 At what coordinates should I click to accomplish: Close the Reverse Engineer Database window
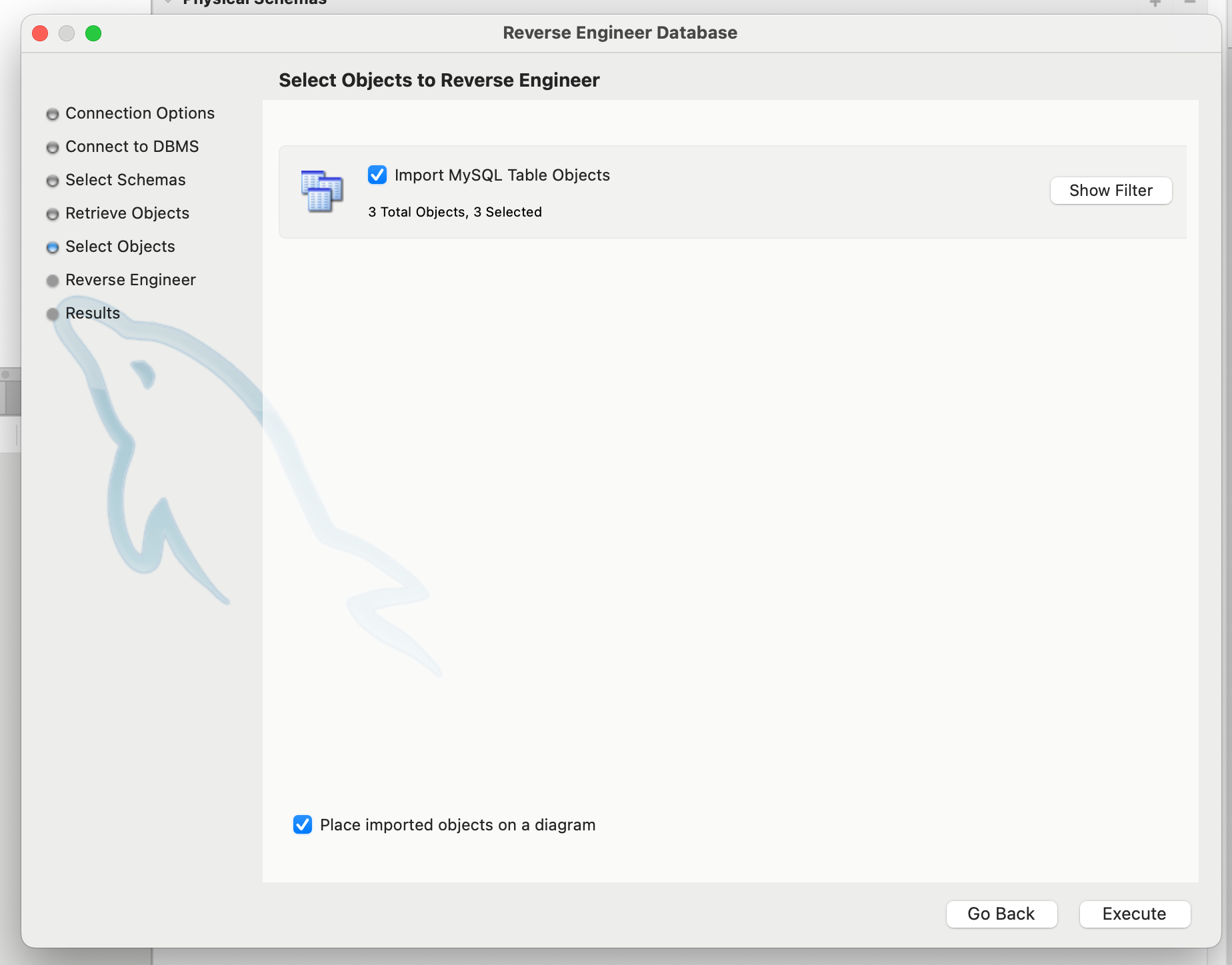coord(40,33)
